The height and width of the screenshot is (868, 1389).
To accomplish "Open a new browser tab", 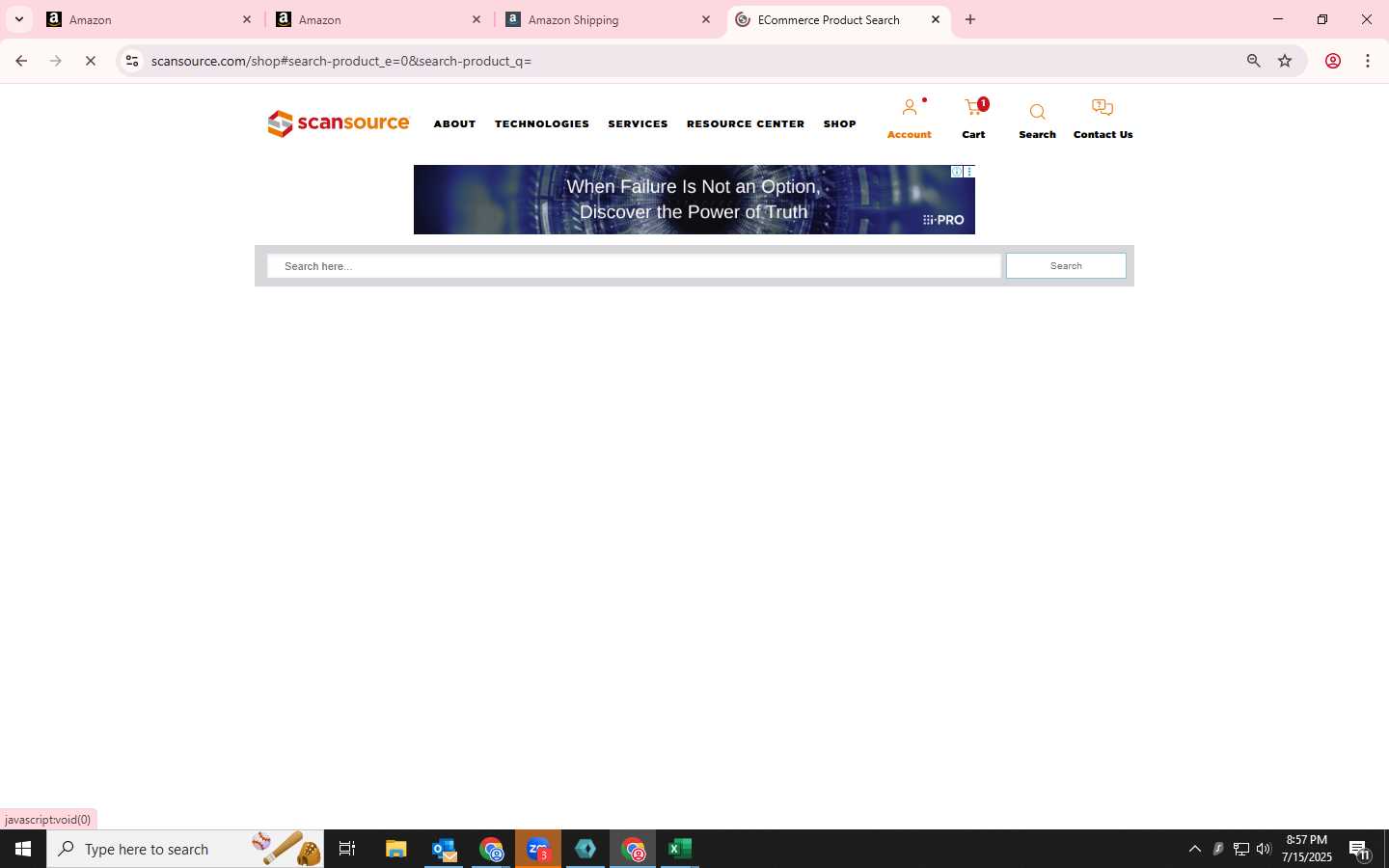I will 970,19.
